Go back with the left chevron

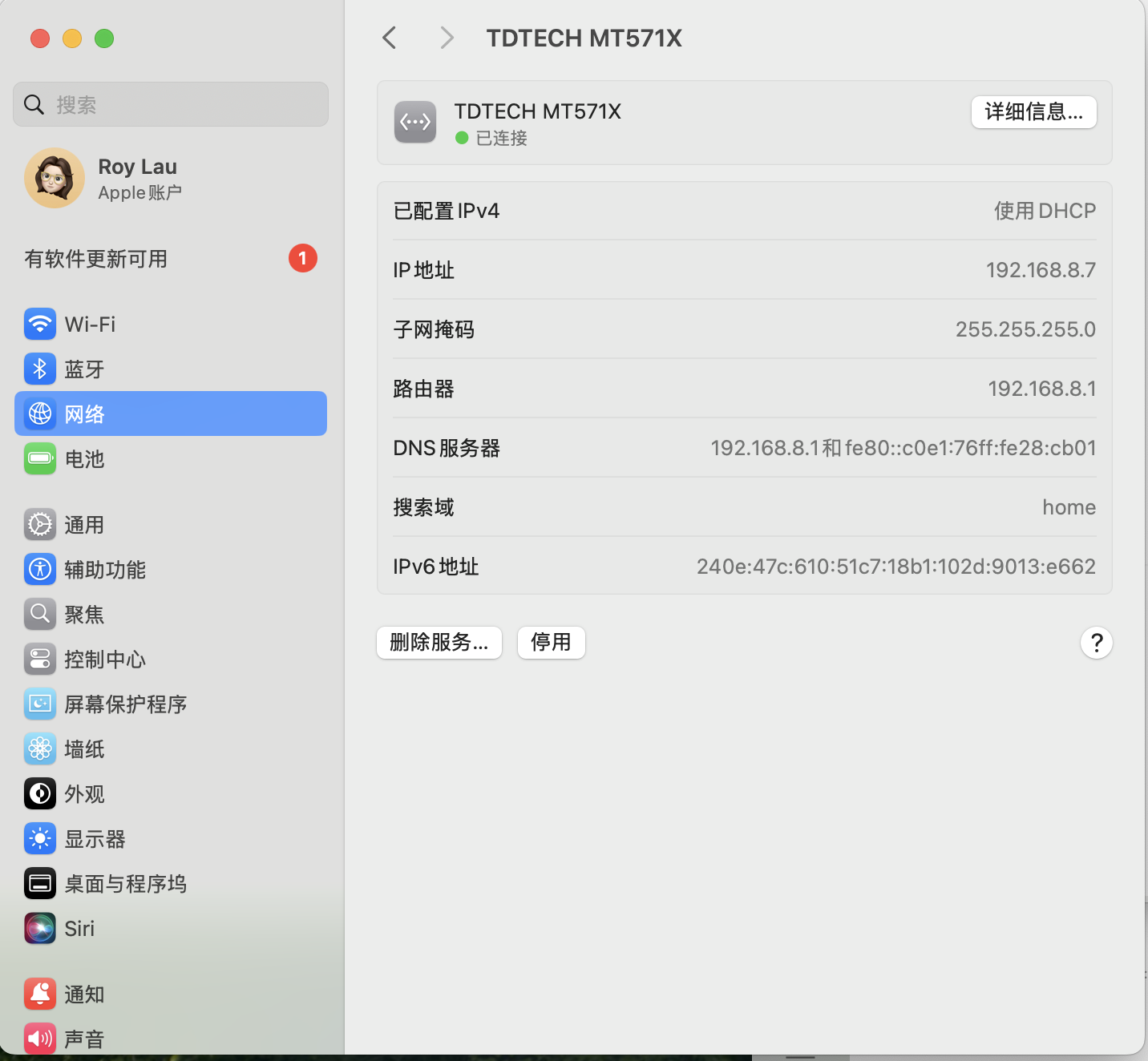point(390,38)
